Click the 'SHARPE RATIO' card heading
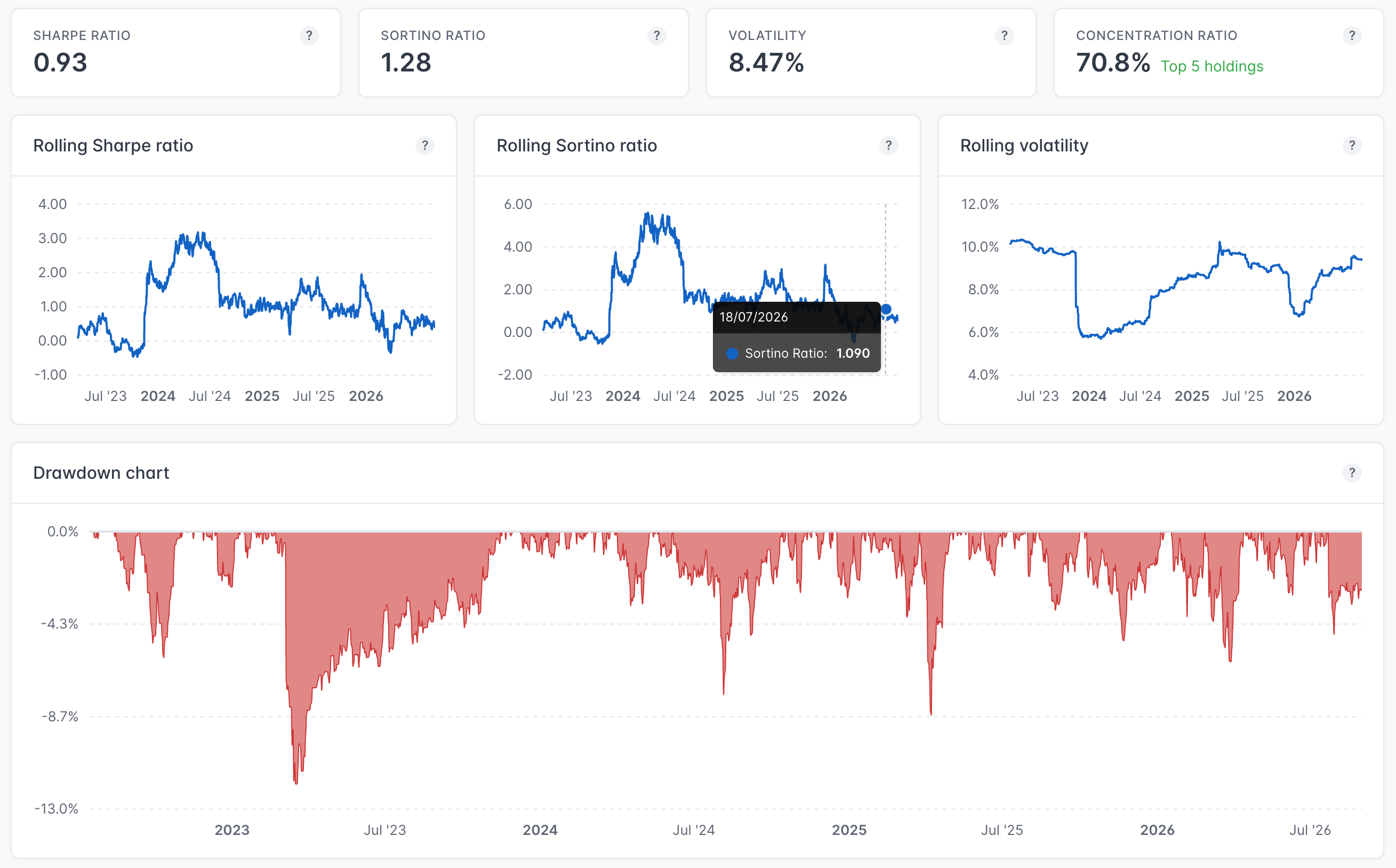The height and width of the screenshot is (868, 1396). point(82,36)
